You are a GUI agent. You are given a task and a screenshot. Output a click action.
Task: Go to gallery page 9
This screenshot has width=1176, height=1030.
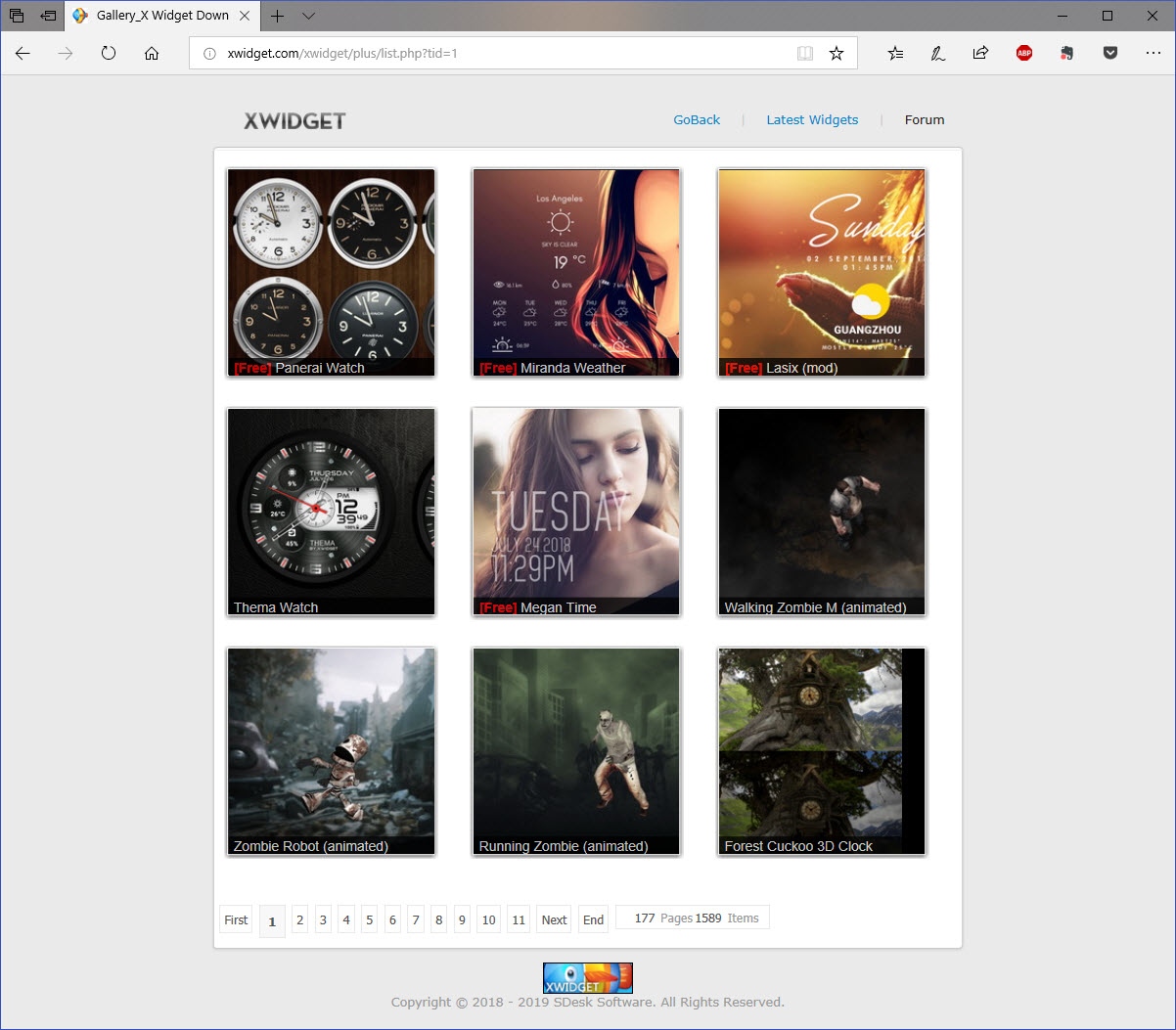point(462,919)
